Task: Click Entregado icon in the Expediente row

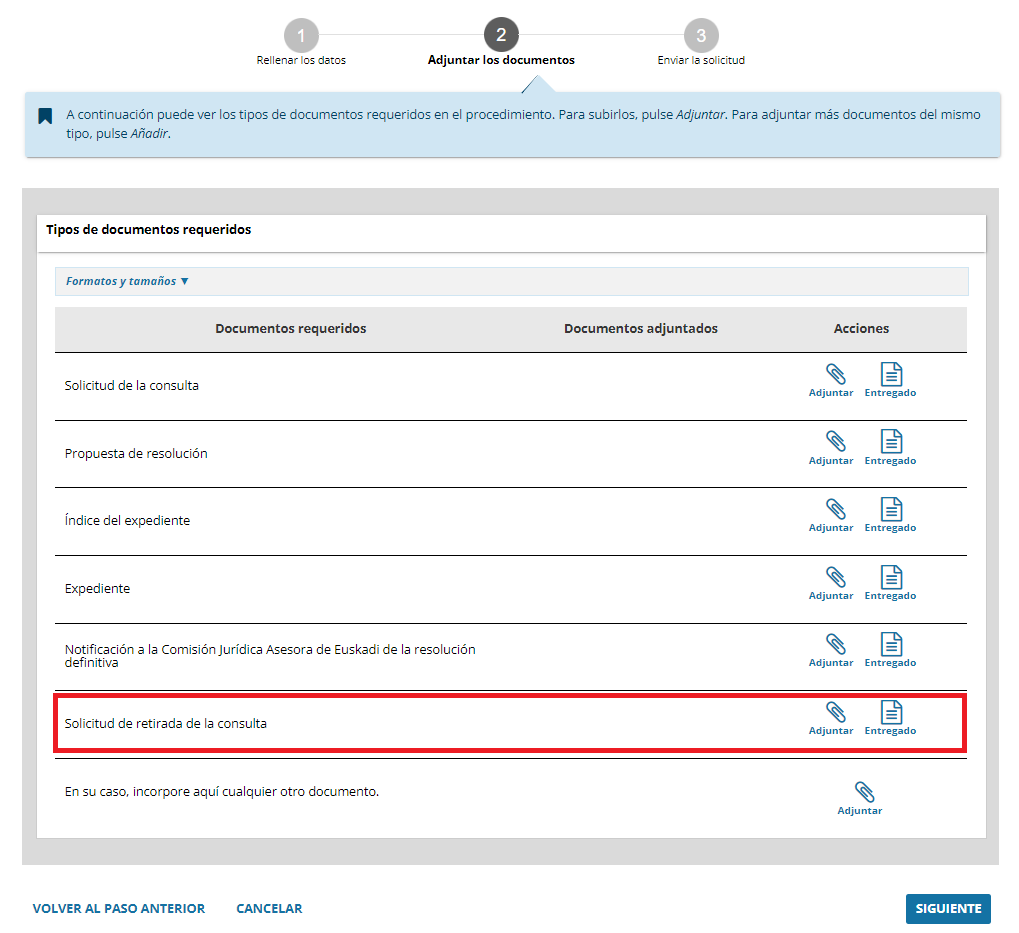Action: 890,582
